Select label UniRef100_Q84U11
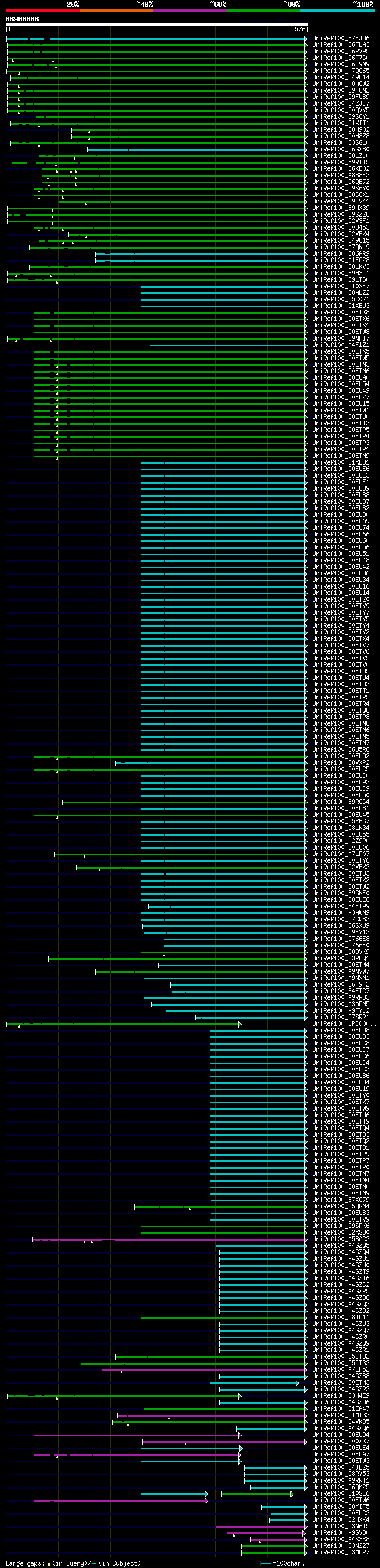 341,1318
